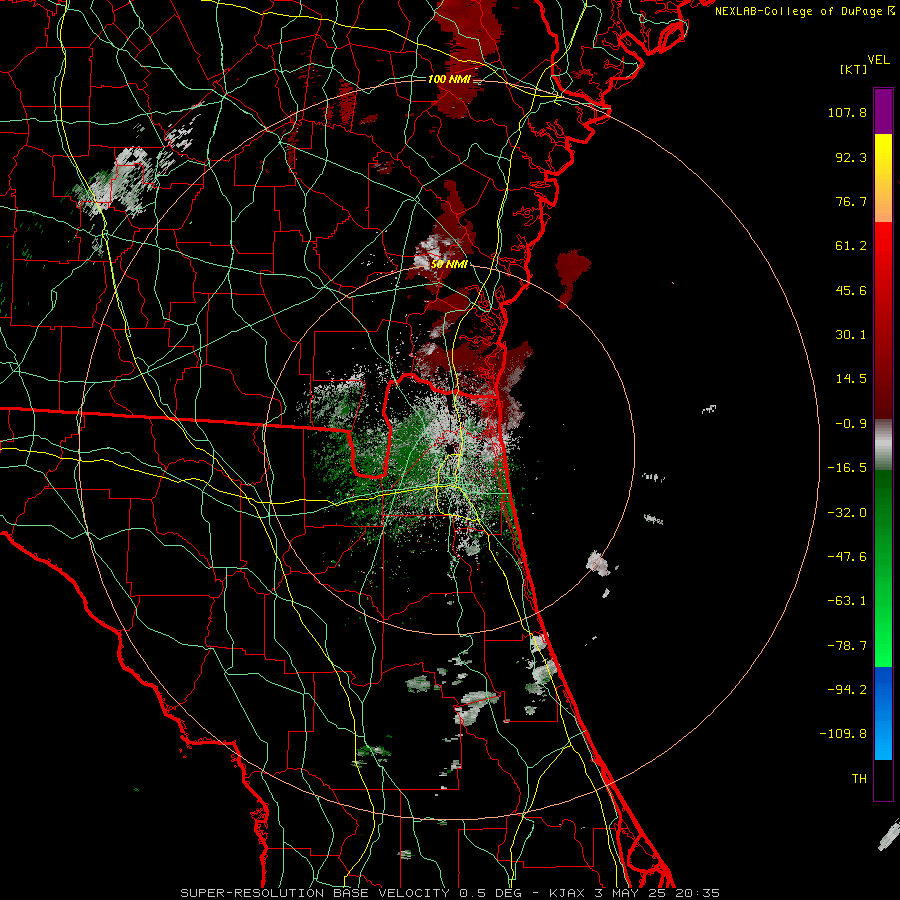The height and width of the screenshot is (900, 900).
Task: Click the -0.9 velocity scale value
Action: pyautogui.click(x=851, y=424)
